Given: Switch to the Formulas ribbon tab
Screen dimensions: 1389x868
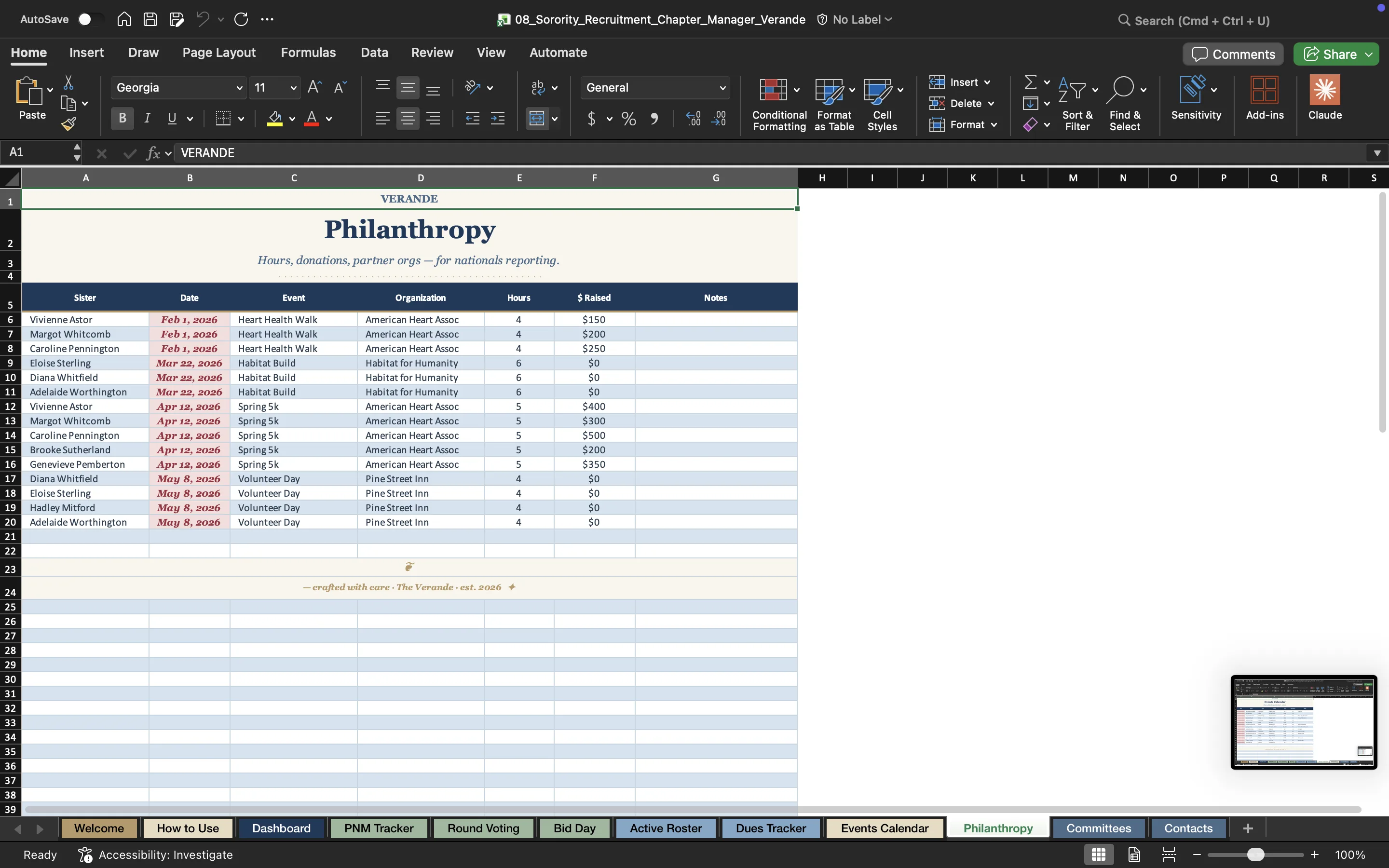Looking at the screenshot, I should (308, 52).
